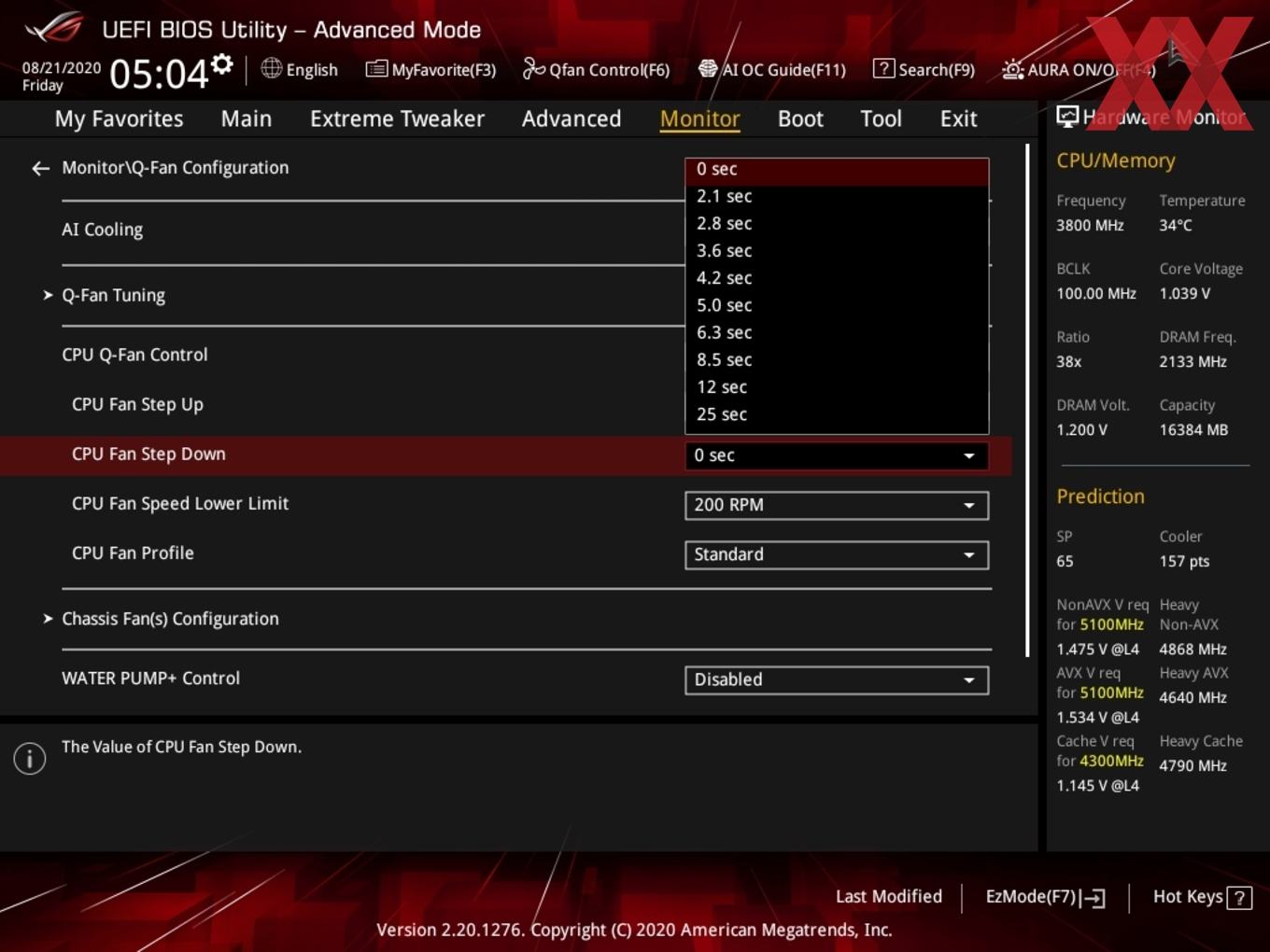The height and width of the screenshot is (952, 1270).
Task: Click the 08/21/2020 date text
Action: click(62, 68)
